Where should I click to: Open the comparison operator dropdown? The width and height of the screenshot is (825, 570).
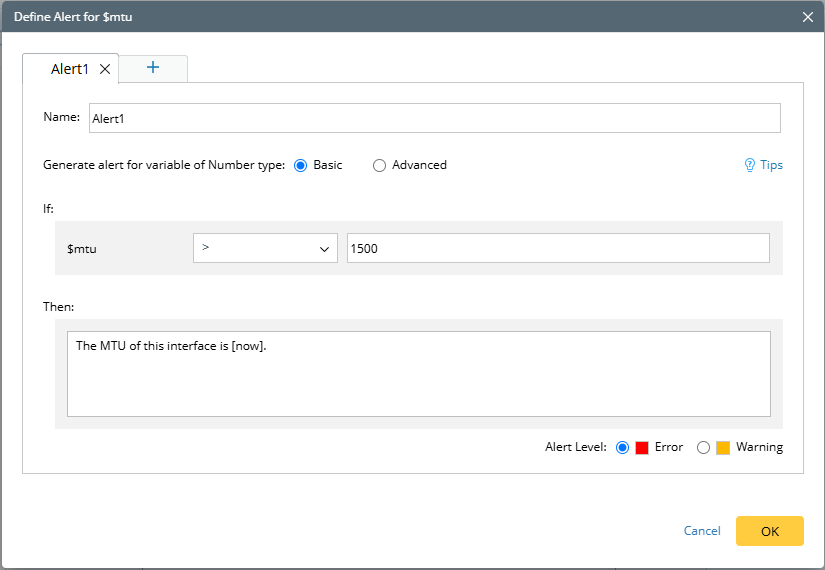pos(264,248)
